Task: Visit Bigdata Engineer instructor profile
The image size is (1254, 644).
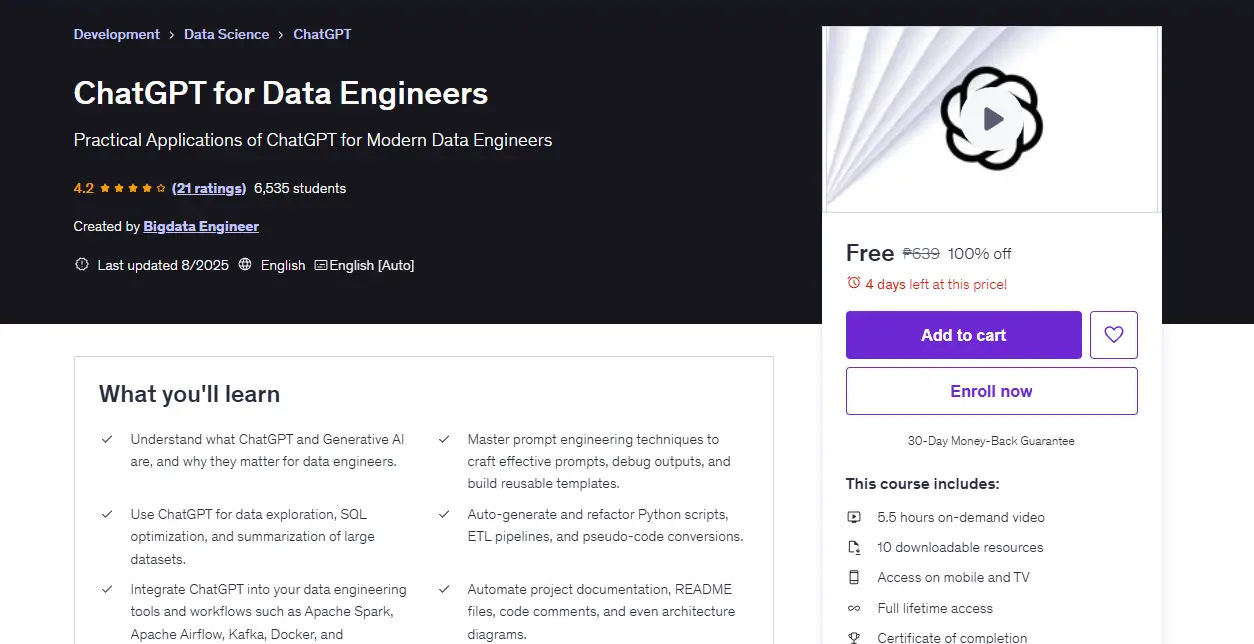Action: pyautogui.click(x=201, y=226)
